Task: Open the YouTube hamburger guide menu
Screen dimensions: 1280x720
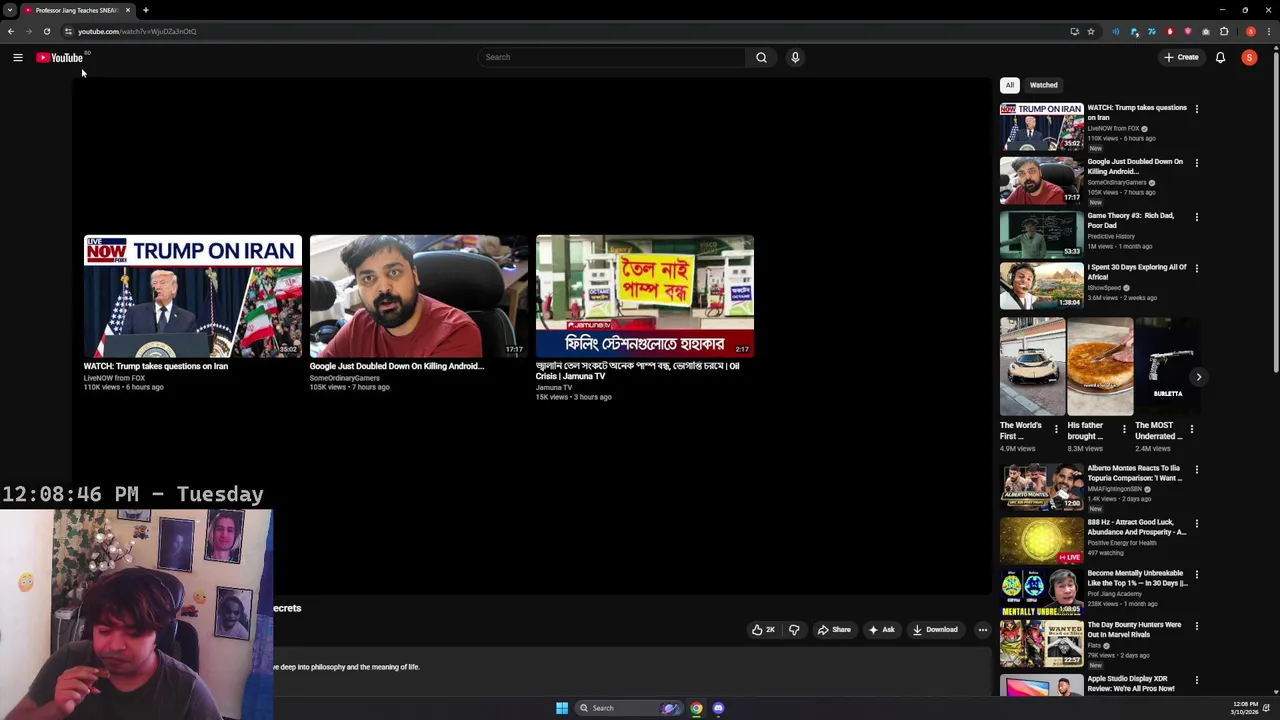Action: click(x=17, y=58)
